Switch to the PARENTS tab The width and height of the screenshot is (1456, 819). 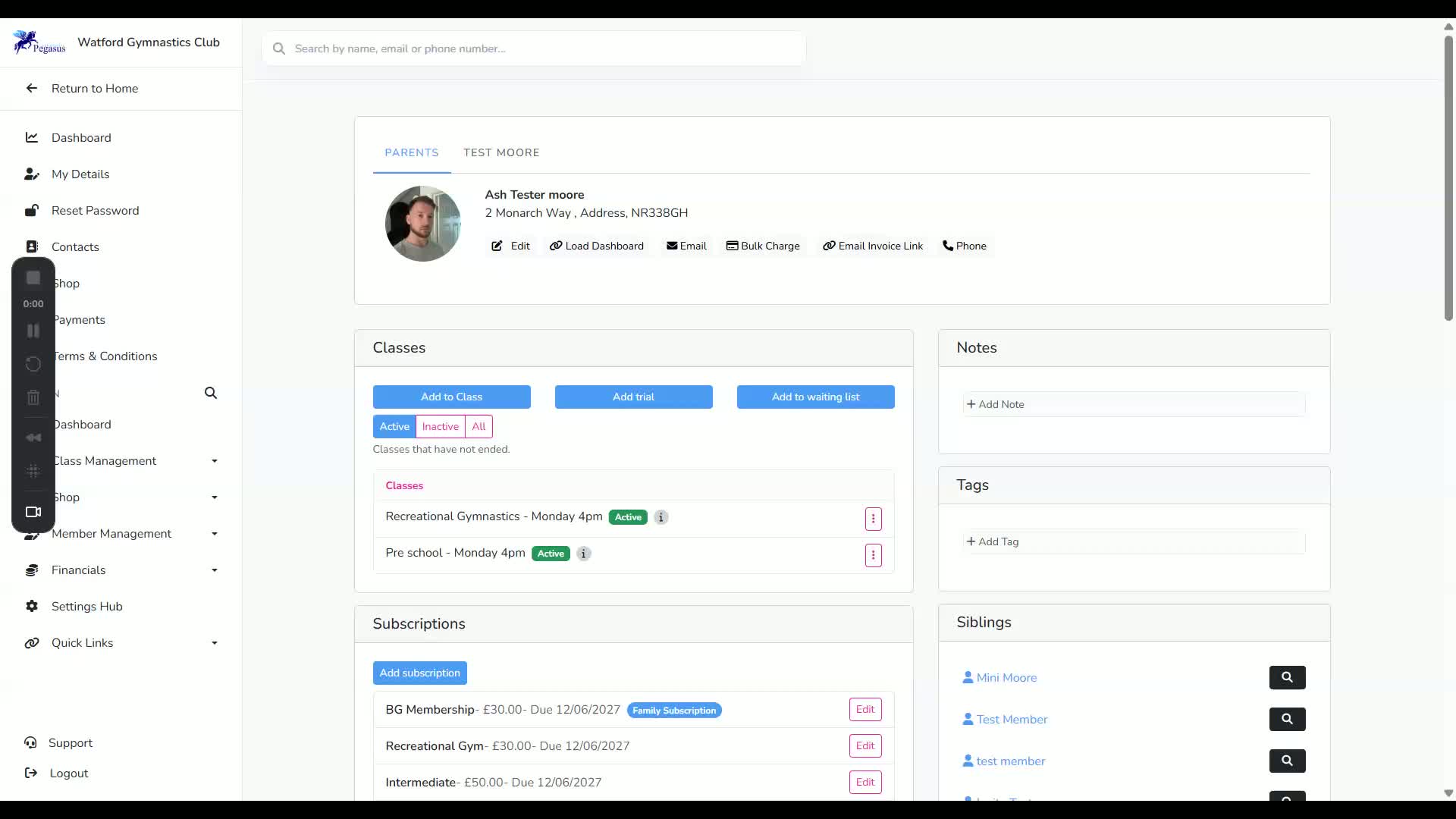click(x=412, y=152)
